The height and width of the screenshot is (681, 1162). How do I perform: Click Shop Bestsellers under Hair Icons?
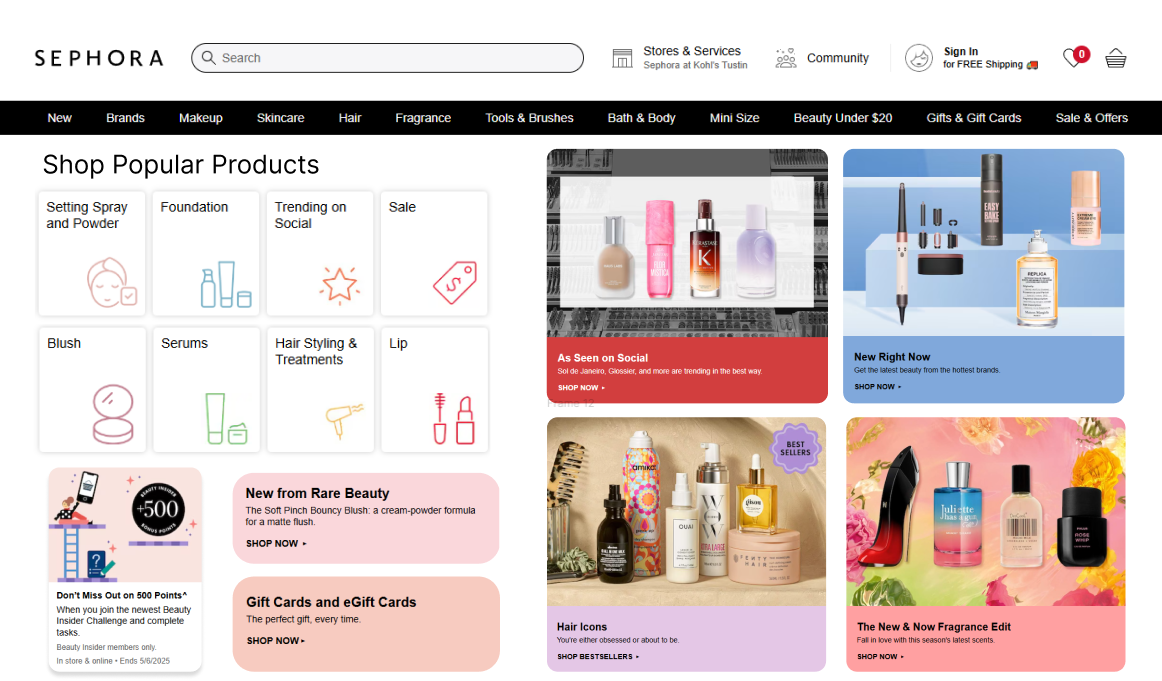(x=598, y=657)
